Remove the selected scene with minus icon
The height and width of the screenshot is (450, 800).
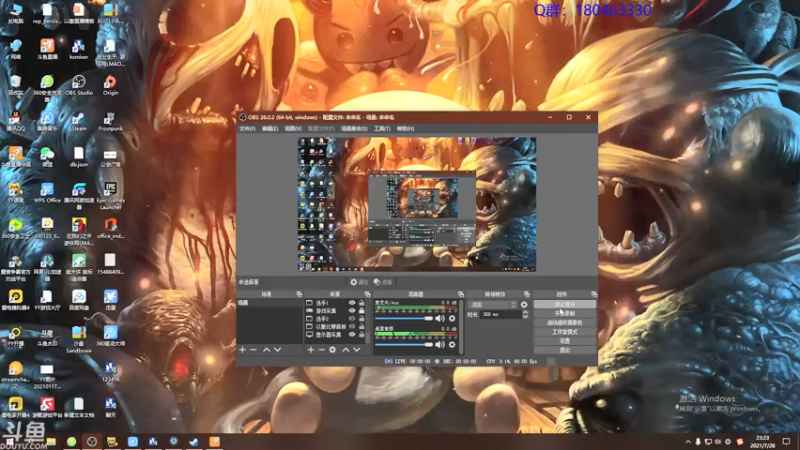[x=253, y=349]
